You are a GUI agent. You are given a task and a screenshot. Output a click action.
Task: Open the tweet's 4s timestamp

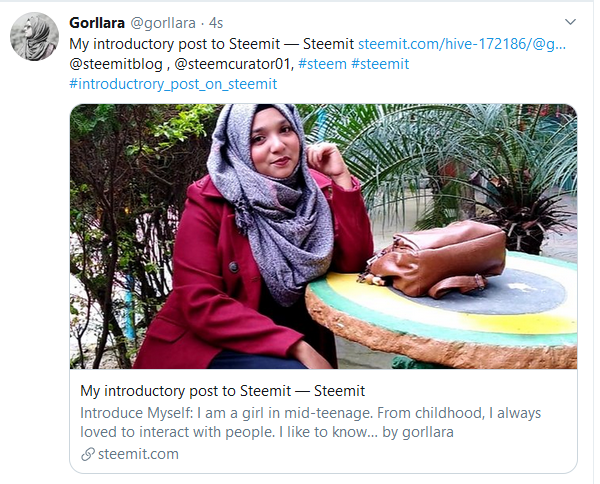point(216,23)
